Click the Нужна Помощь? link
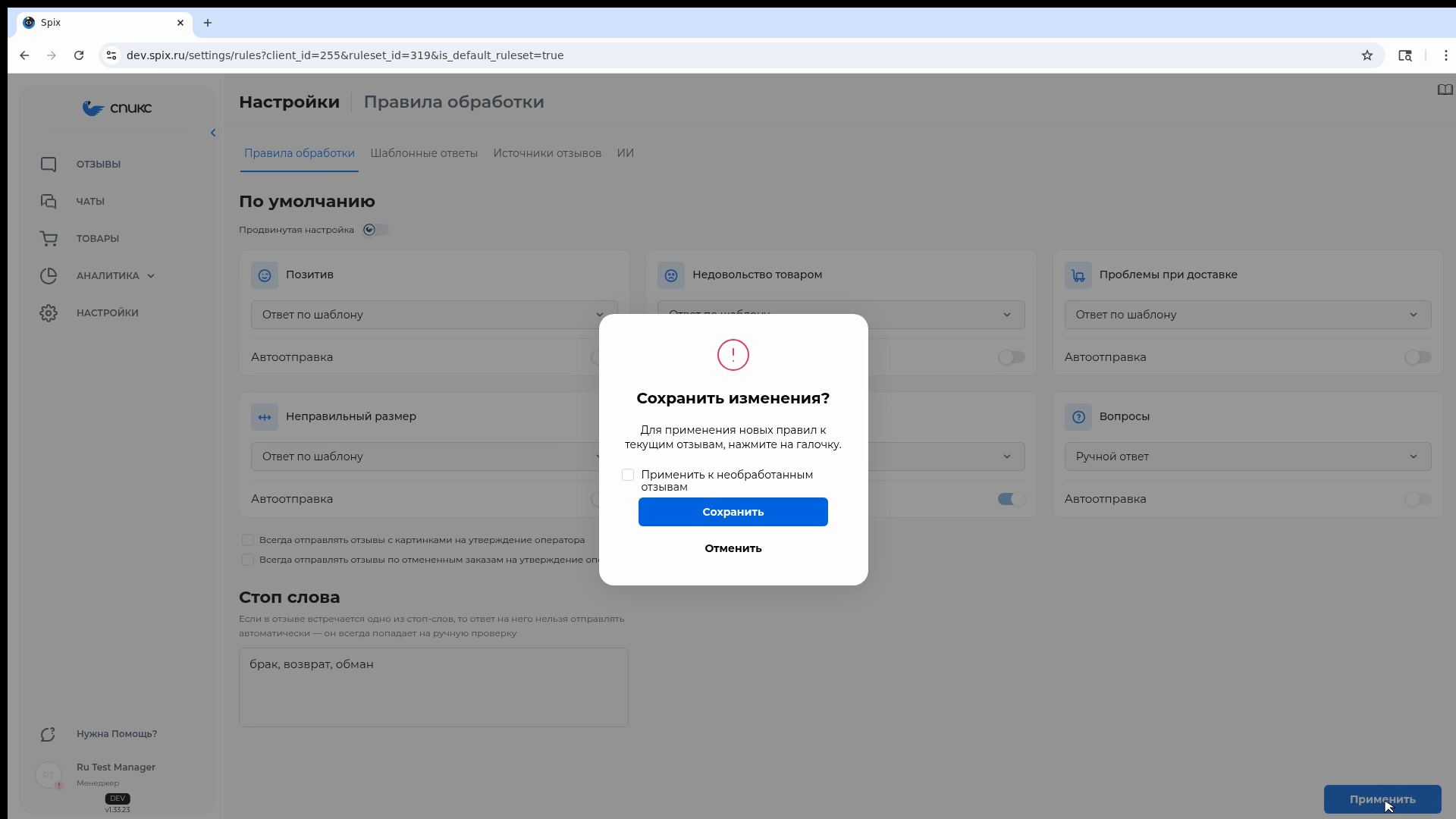This screenshot has width=1456, height=819. (x=117, y=734)
